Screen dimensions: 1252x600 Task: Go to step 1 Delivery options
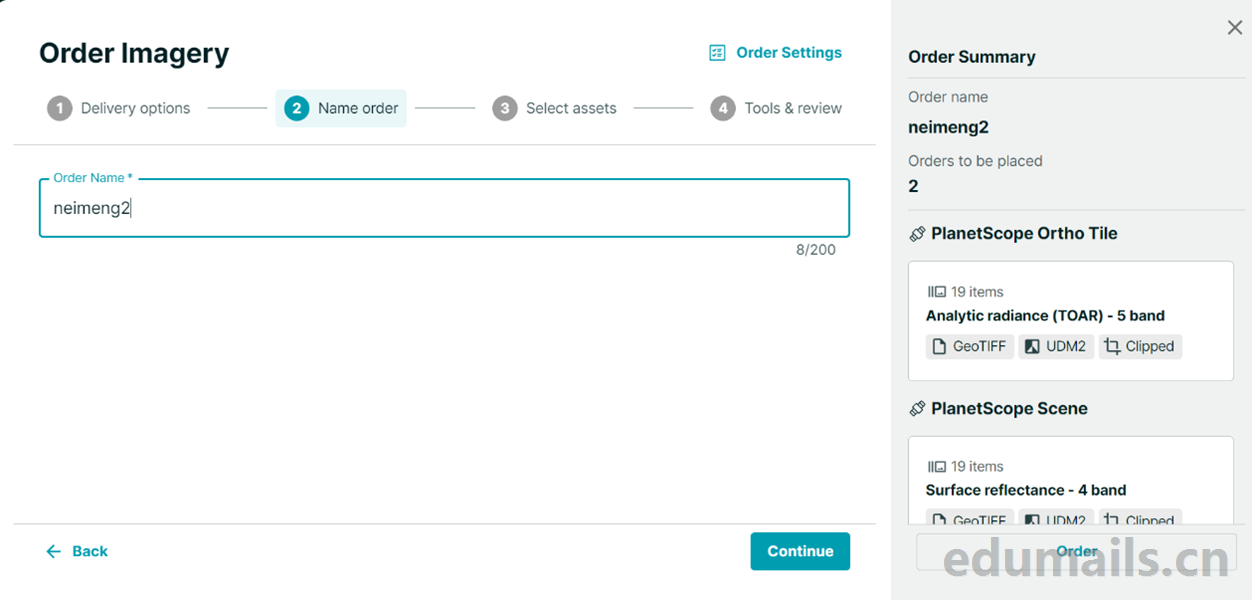119,108
